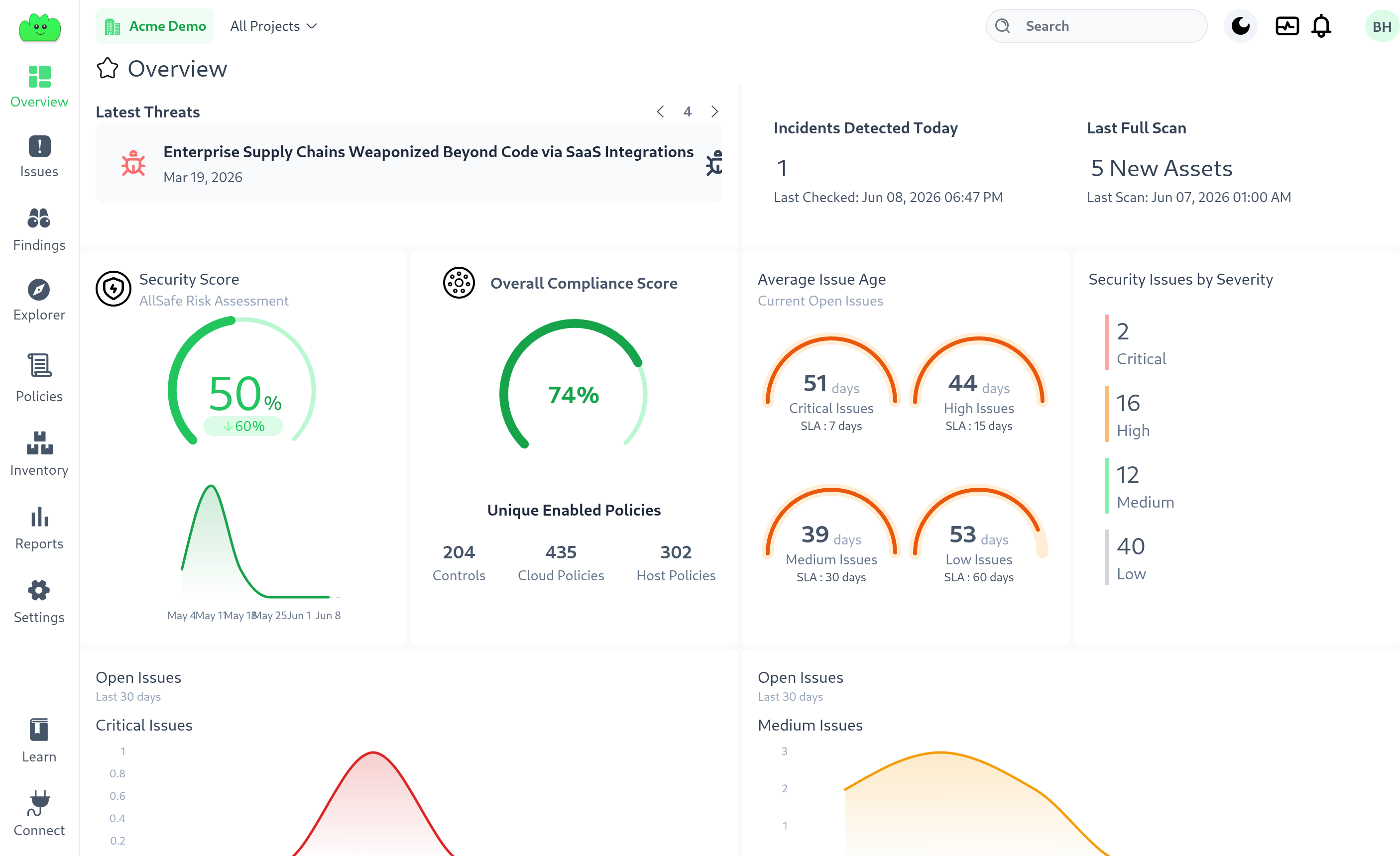Image resolution: width=1400 pixels, height=856 pixels.
Task: Open the system activity monitor icon
Action: coord(1287,26)
